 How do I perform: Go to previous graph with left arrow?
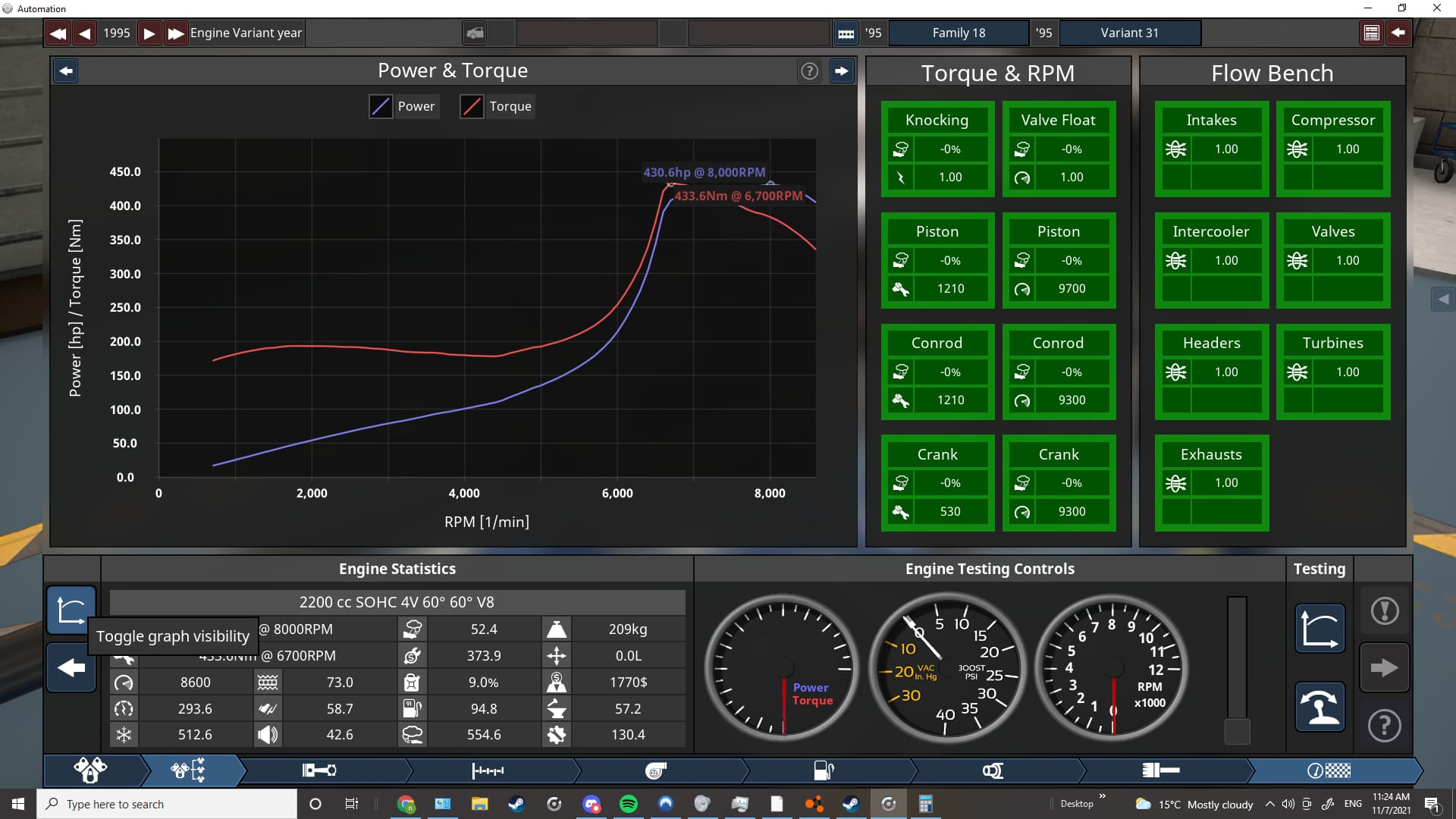click(x=66, y=71)
